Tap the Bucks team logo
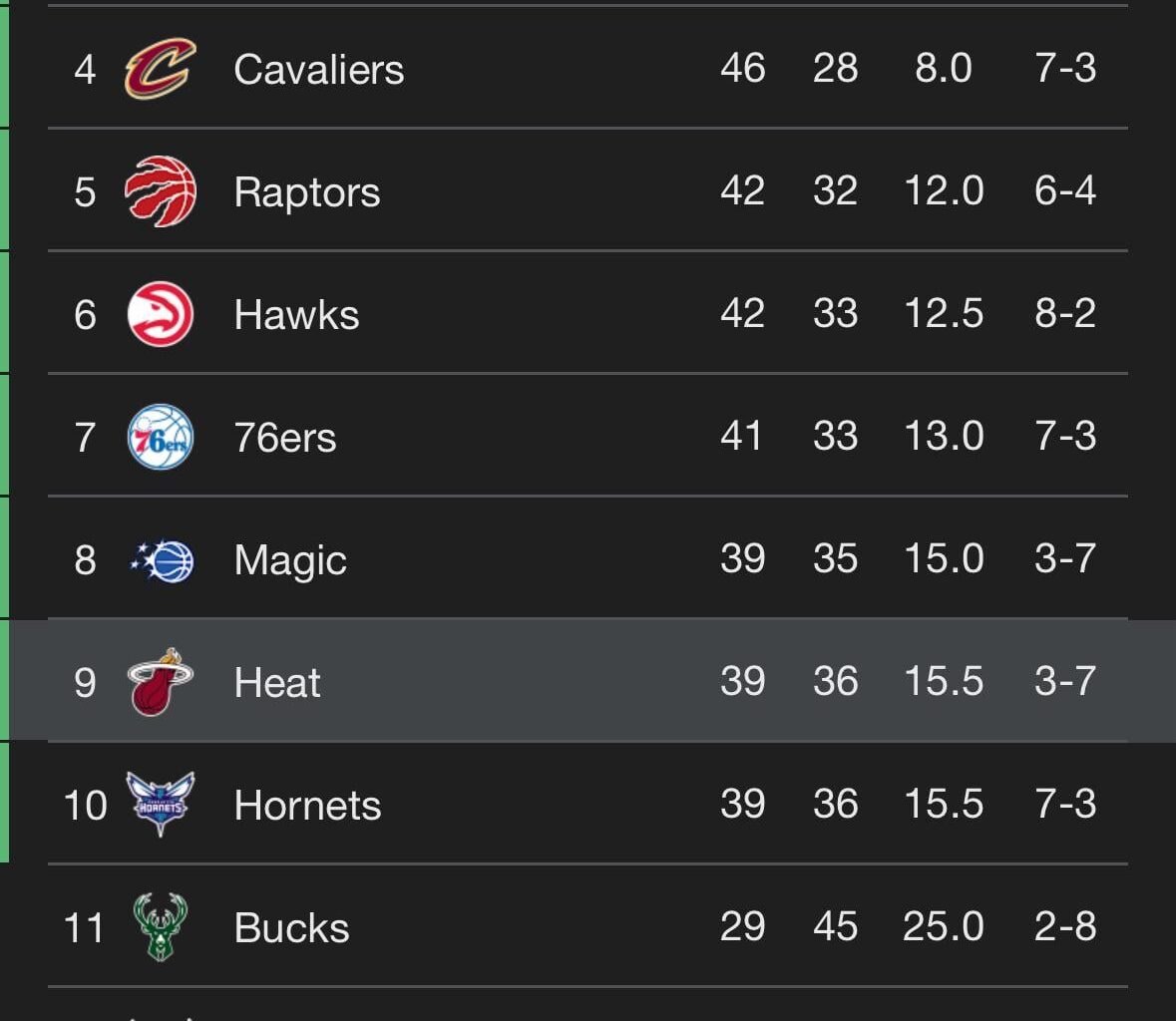1176x1021 pixels. pos(160,927)
